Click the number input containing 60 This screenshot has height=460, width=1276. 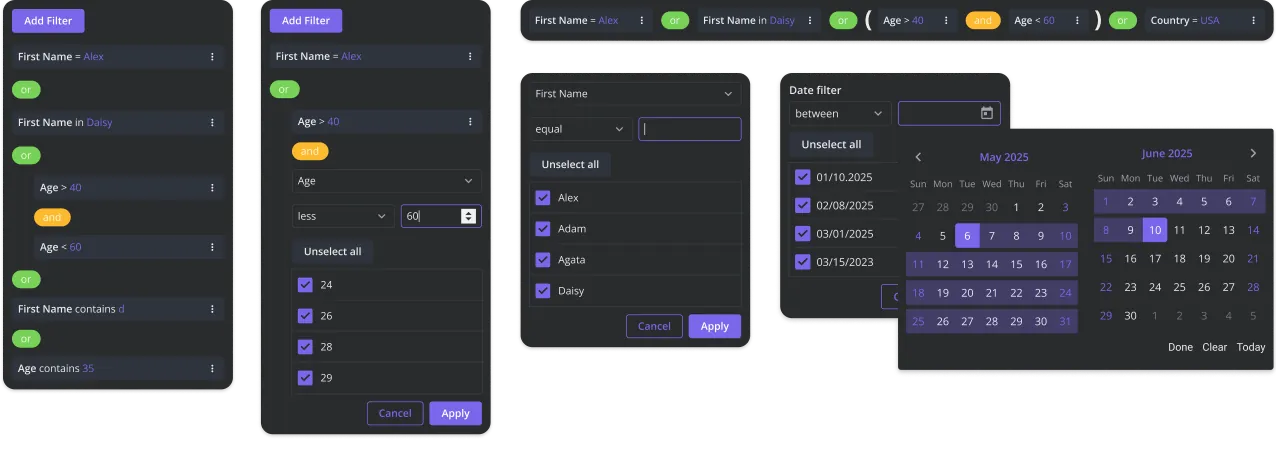441,216
